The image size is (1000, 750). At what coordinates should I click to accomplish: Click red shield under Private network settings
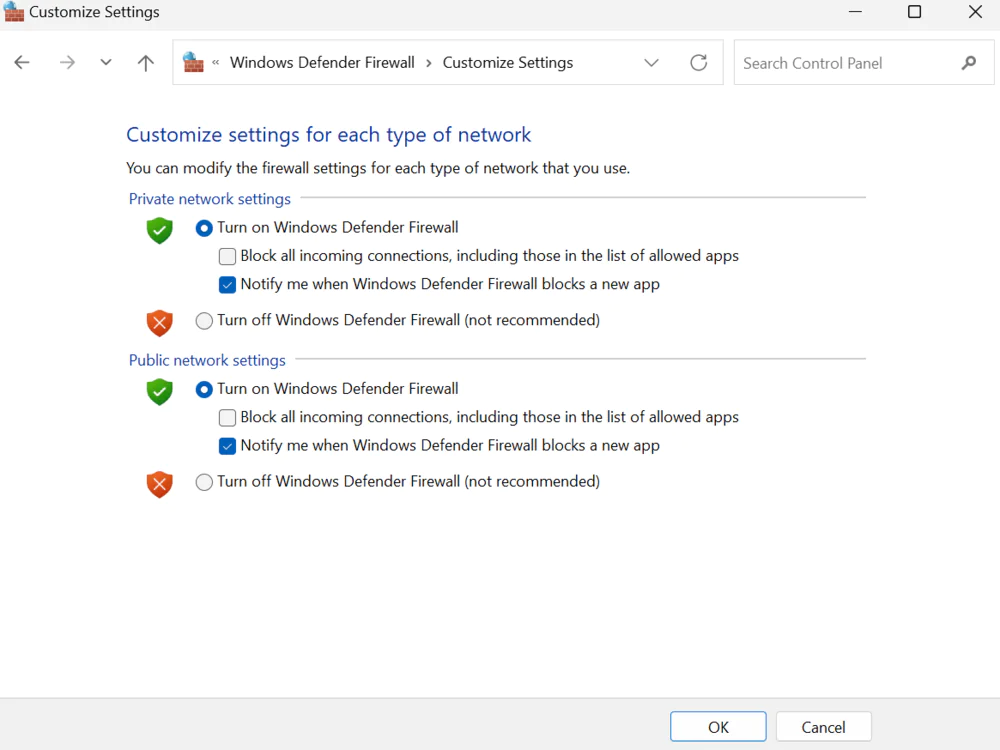pos(159,323)
